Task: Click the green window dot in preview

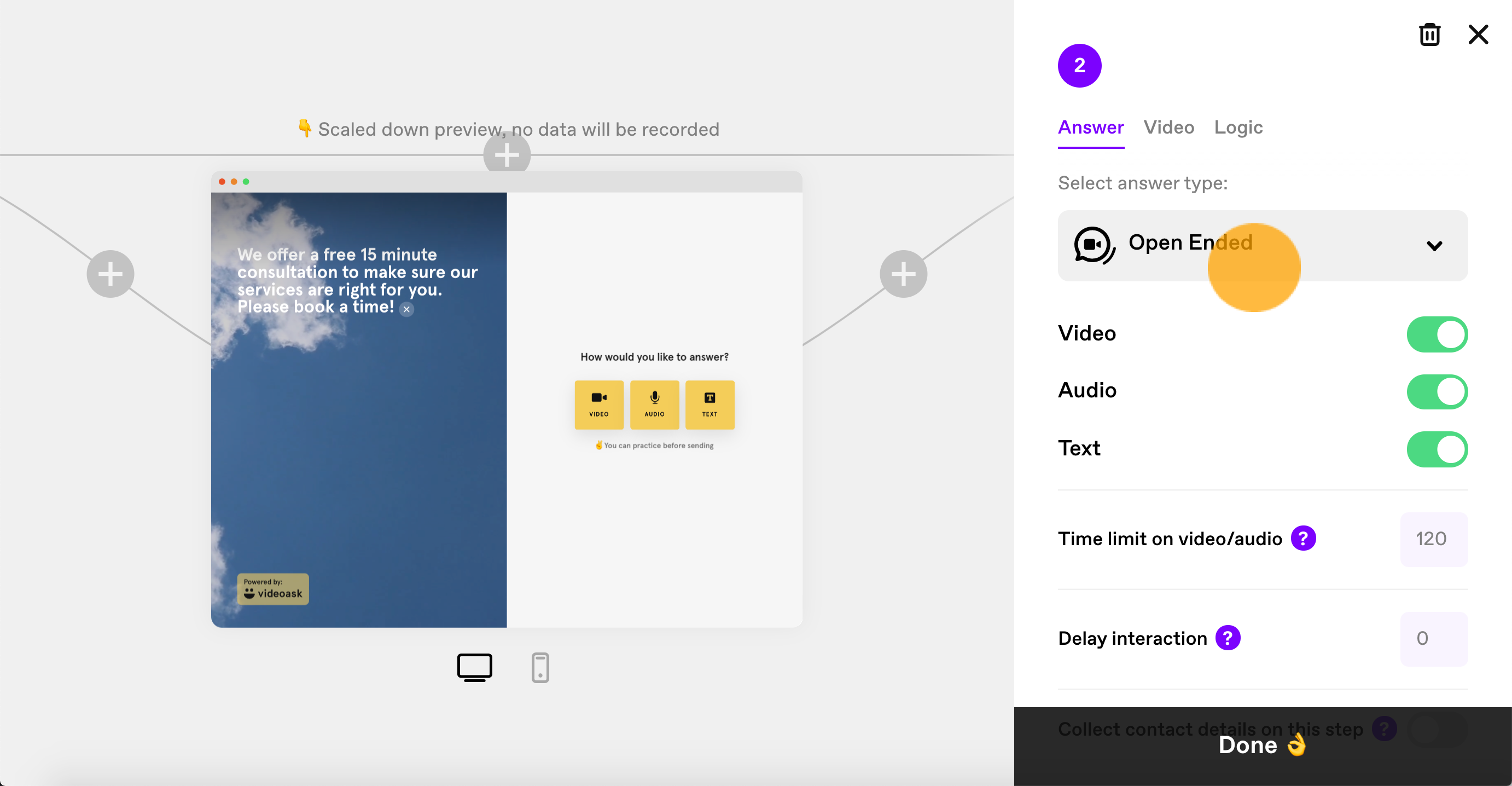Action: [246, 182]
